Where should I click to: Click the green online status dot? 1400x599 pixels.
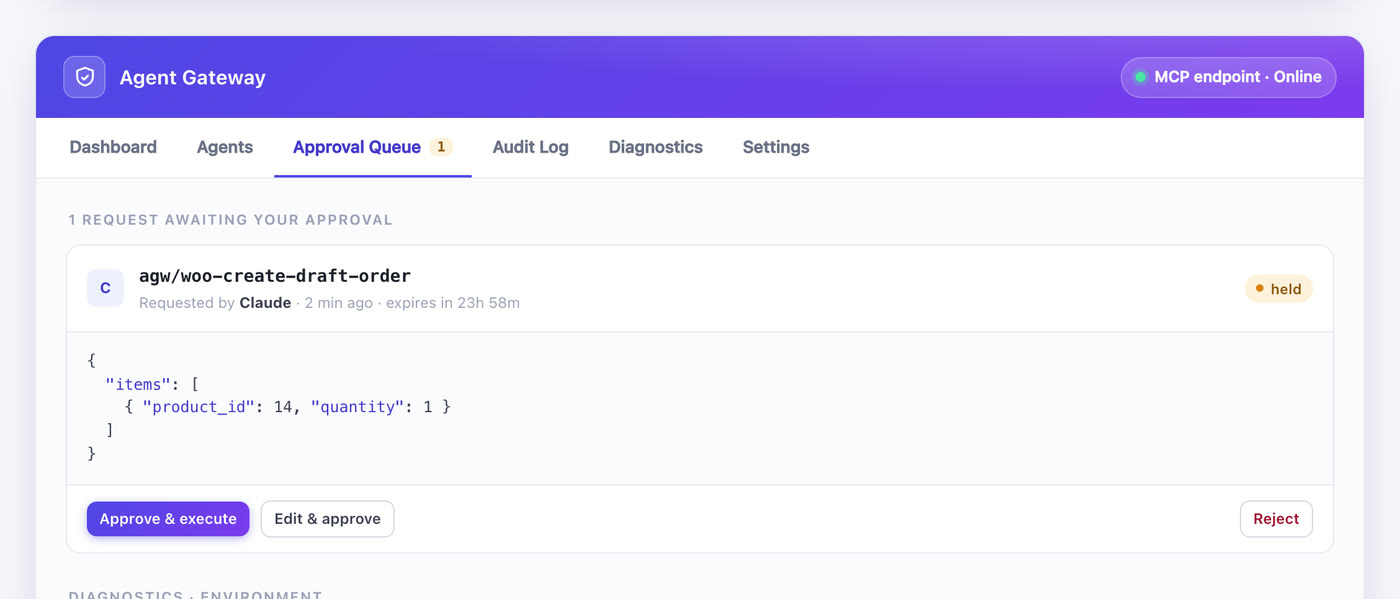1140,77
